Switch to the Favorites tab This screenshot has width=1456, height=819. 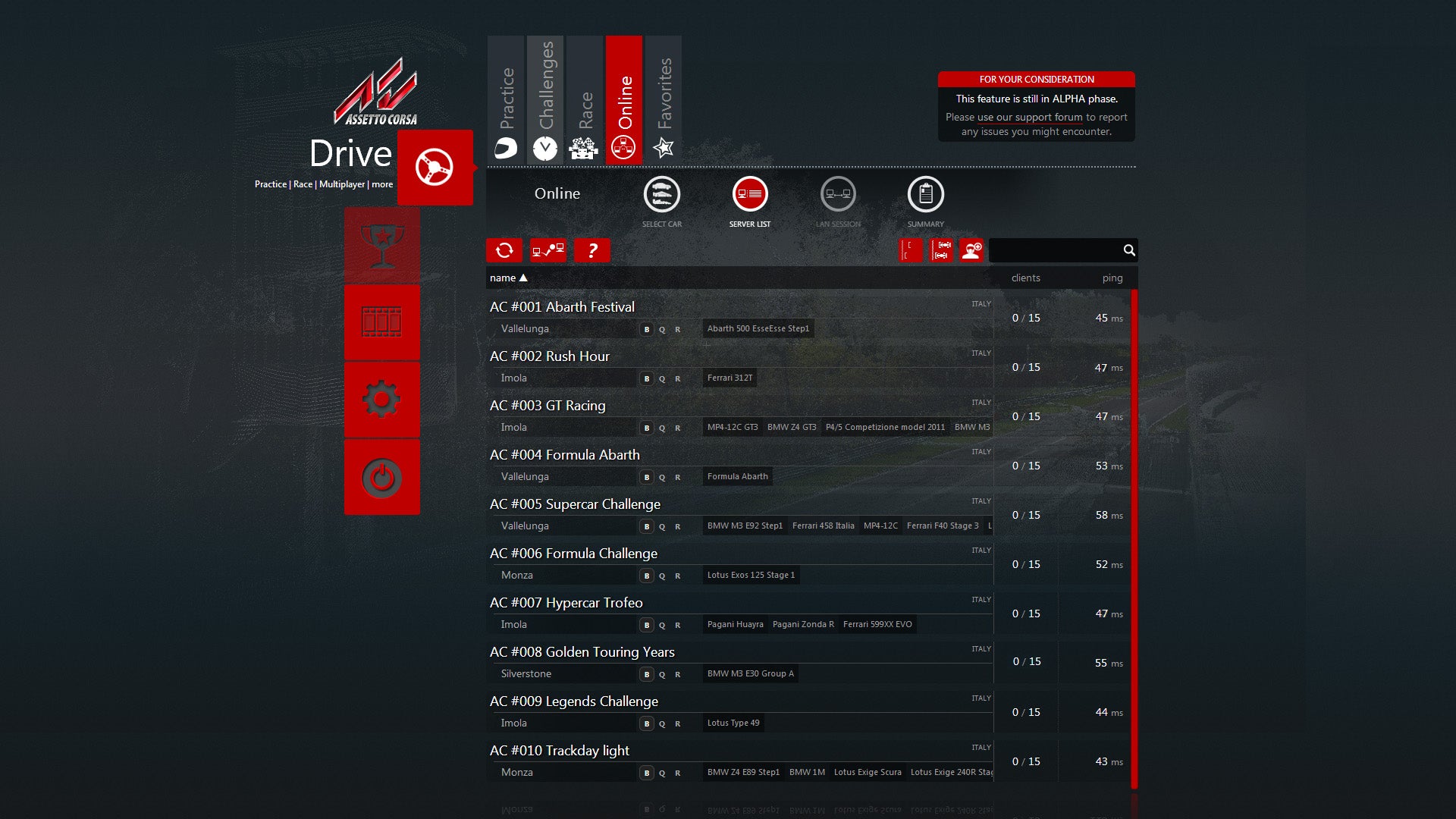[664, 100]
